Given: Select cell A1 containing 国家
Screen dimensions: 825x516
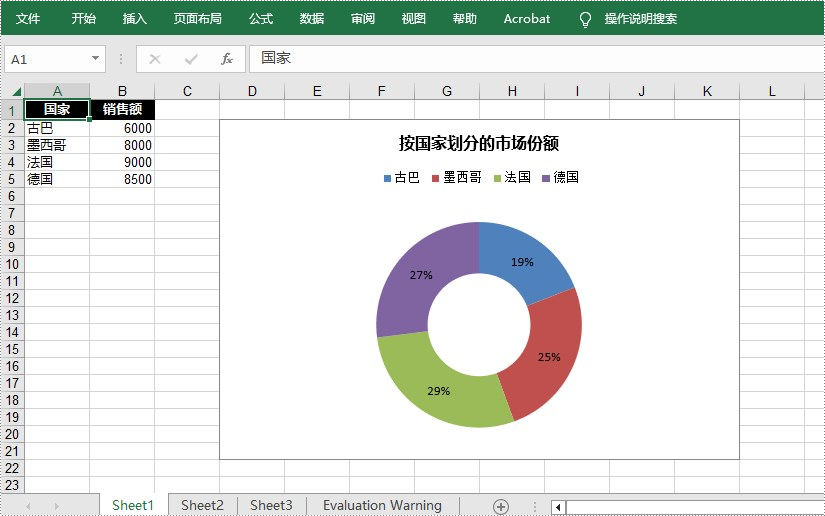Looking at the screenshot, I should 57,109.
